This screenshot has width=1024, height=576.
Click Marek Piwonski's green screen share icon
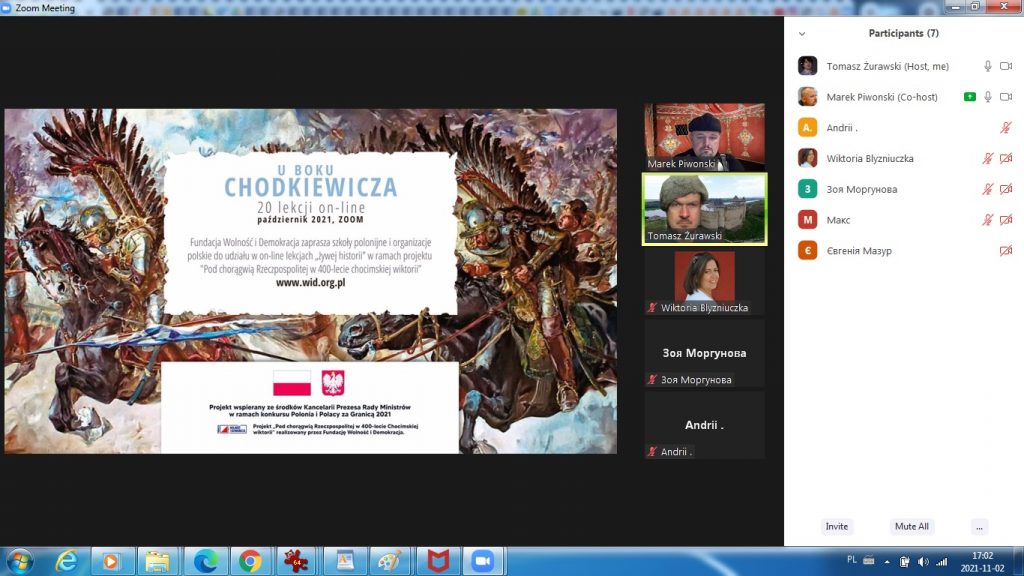tap(969, 97)
